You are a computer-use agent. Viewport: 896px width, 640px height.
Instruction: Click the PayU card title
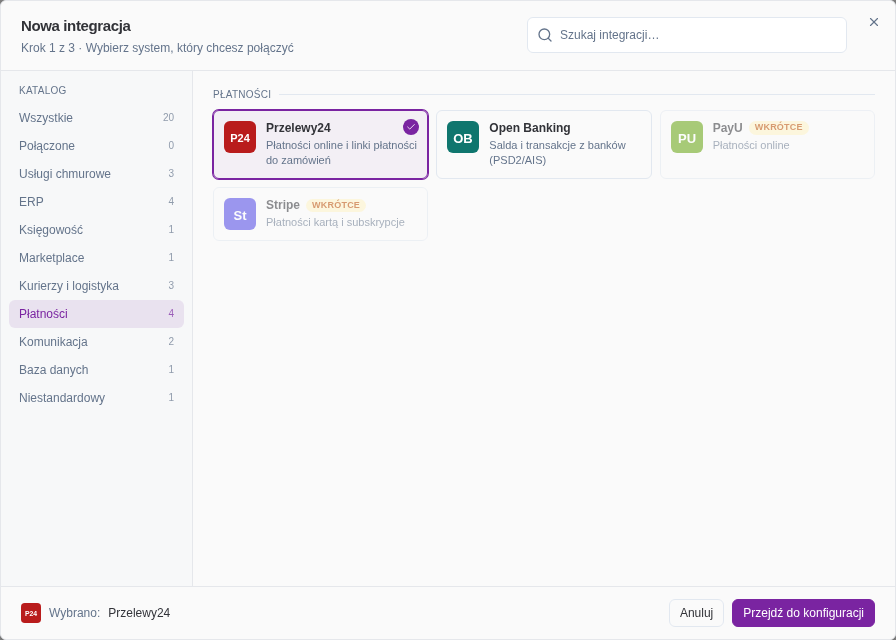click(x=727, y=128)
